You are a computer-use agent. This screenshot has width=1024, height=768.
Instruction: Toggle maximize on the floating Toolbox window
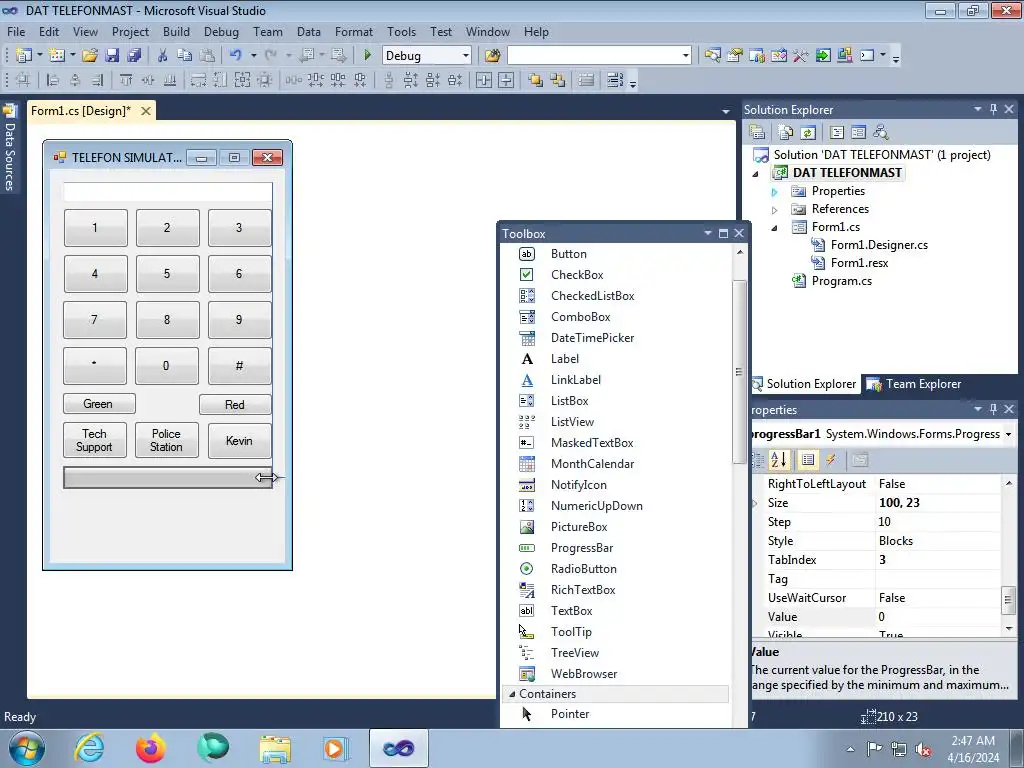click(723, 233)
